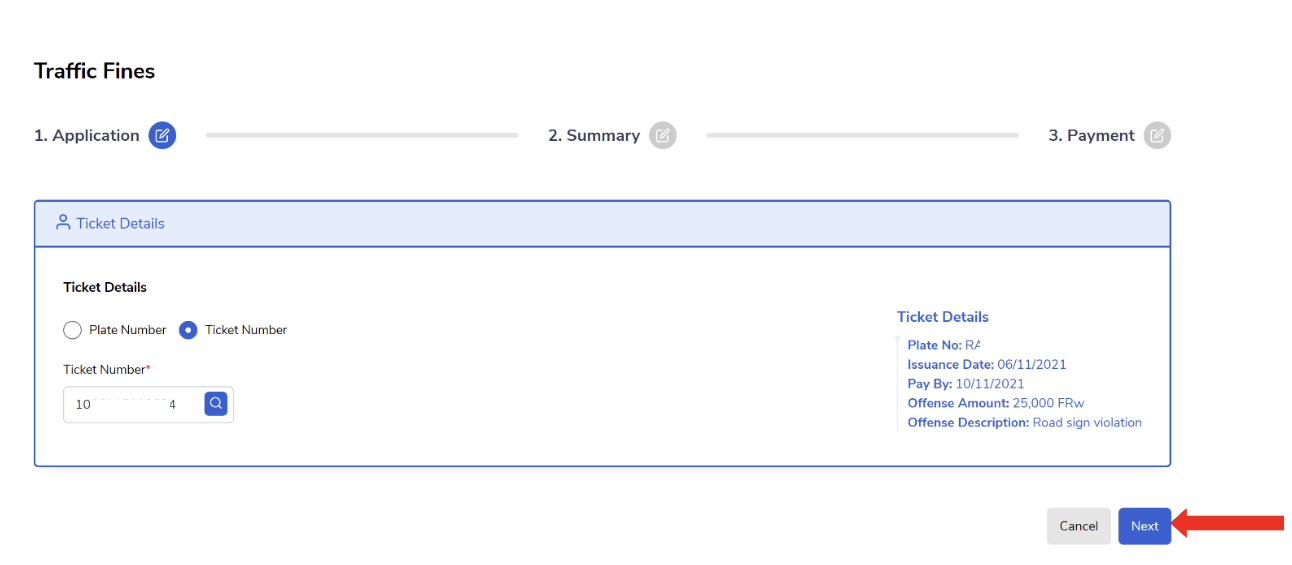The image size is (1292, 565).
Task: Click the Offense Description text line
Action: pyautogui.click(x=1025, y=422)
